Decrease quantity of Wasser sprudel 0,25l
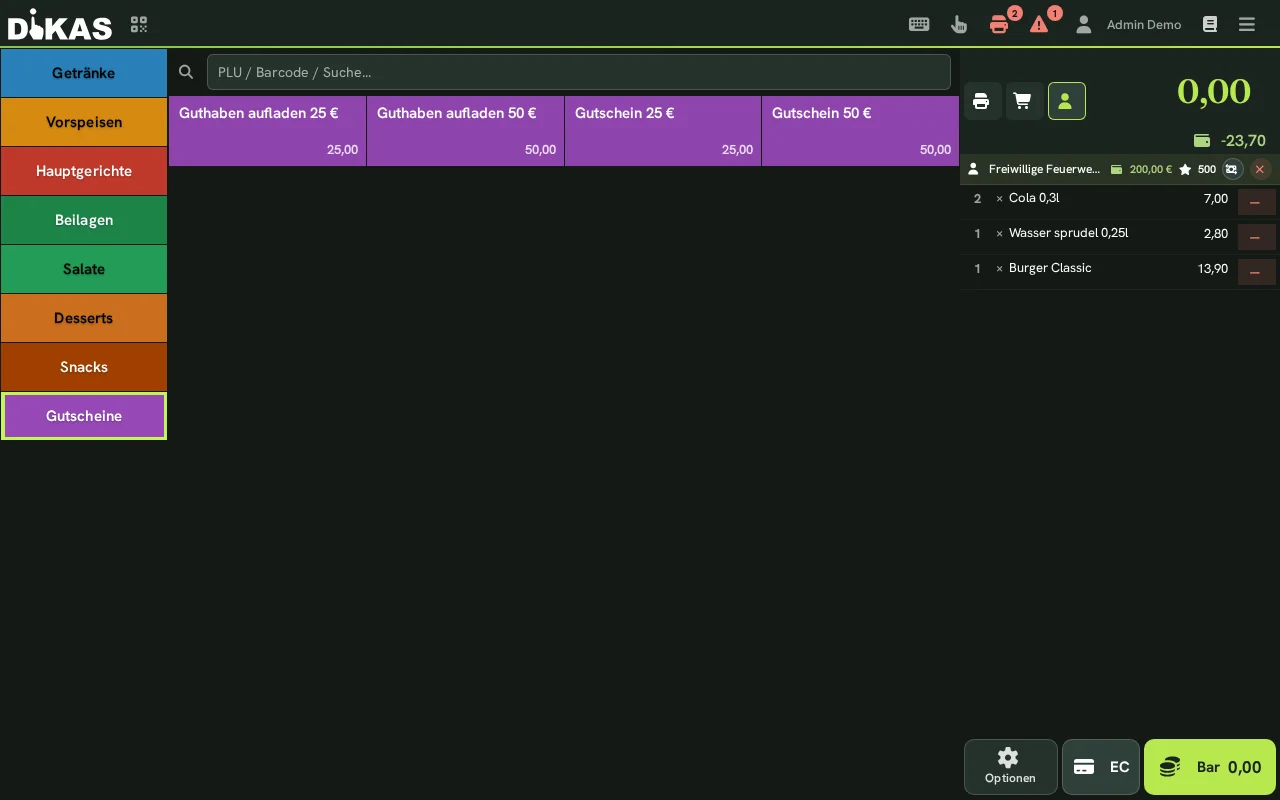Viewport: 1280px width, 800px height. (1256, 237)
